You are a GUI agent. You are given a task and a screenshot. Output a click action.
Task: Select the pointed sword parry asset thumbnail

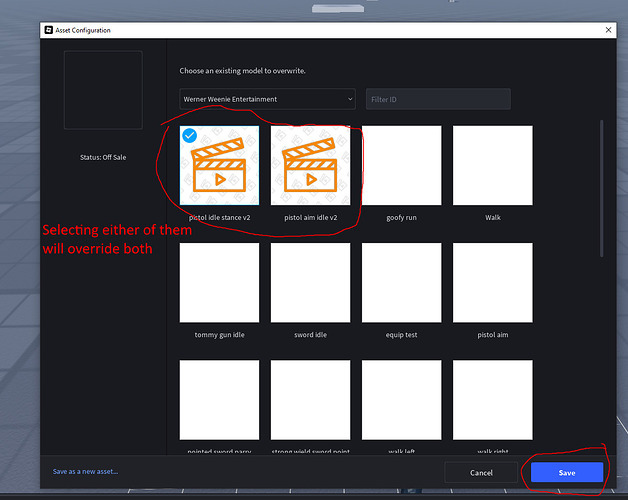pyautogui.click(x=219, y=399)
